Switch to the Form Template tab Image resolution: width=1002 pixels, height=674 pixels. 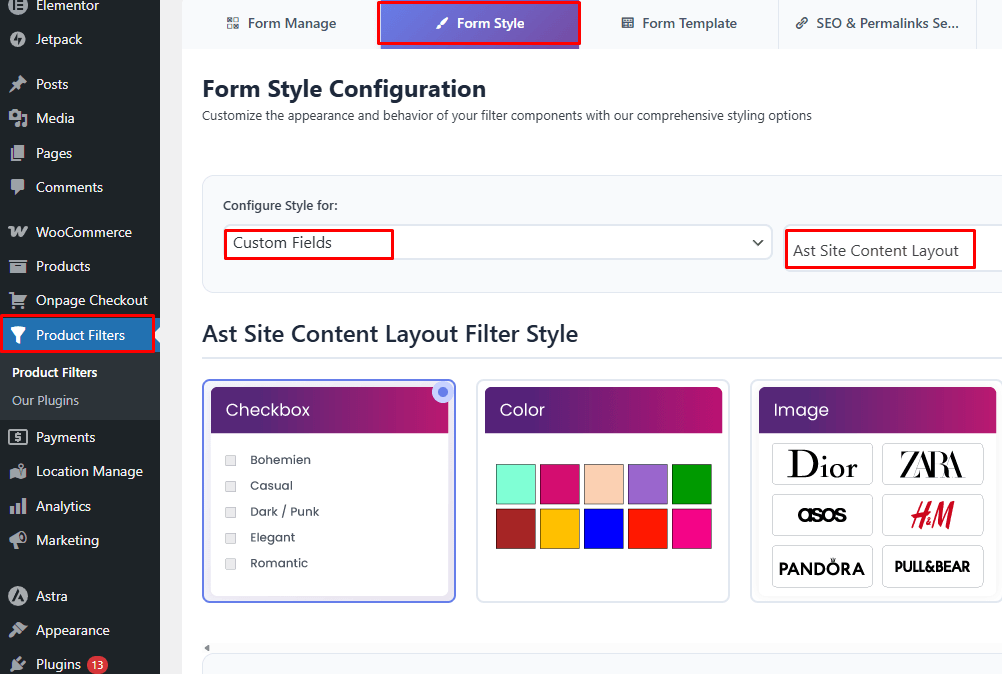pos(679,22)
